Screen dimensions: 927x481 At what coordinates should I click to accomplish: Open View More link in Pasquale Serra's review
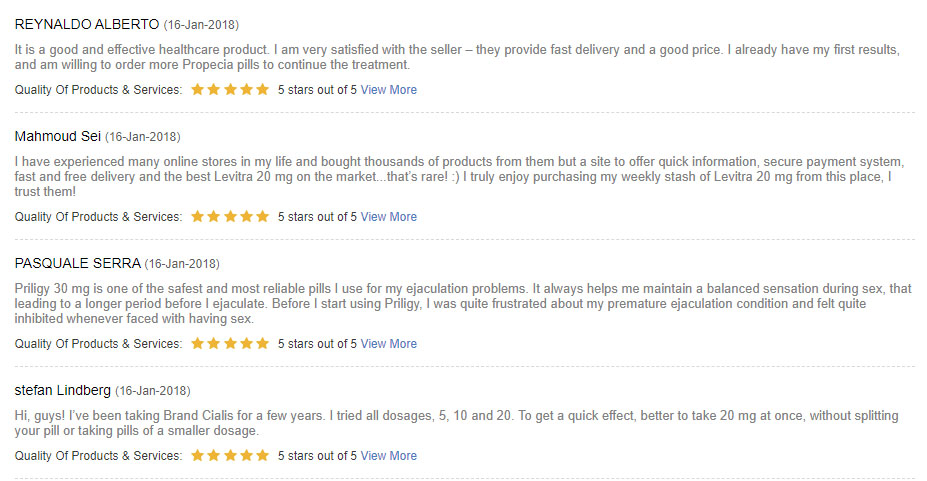point(388,344)
